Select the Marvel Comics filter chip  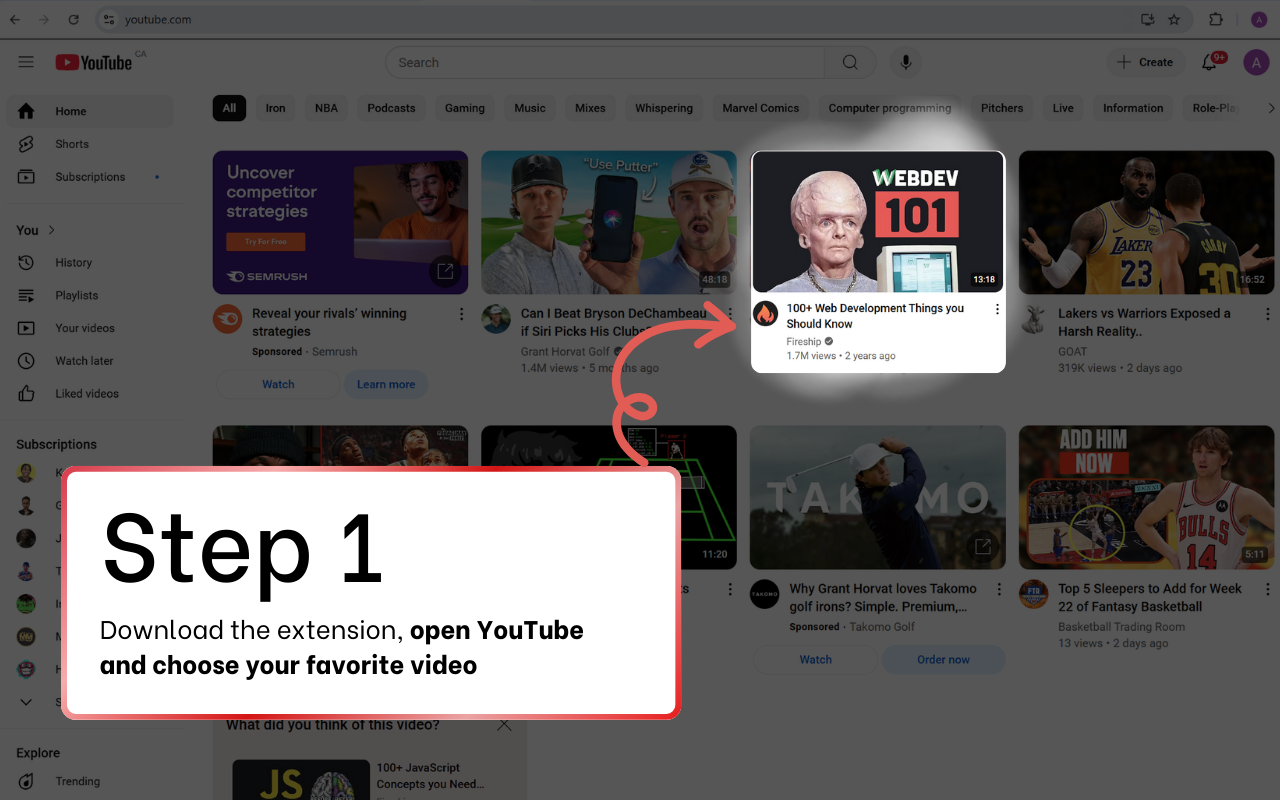(761, 108)
